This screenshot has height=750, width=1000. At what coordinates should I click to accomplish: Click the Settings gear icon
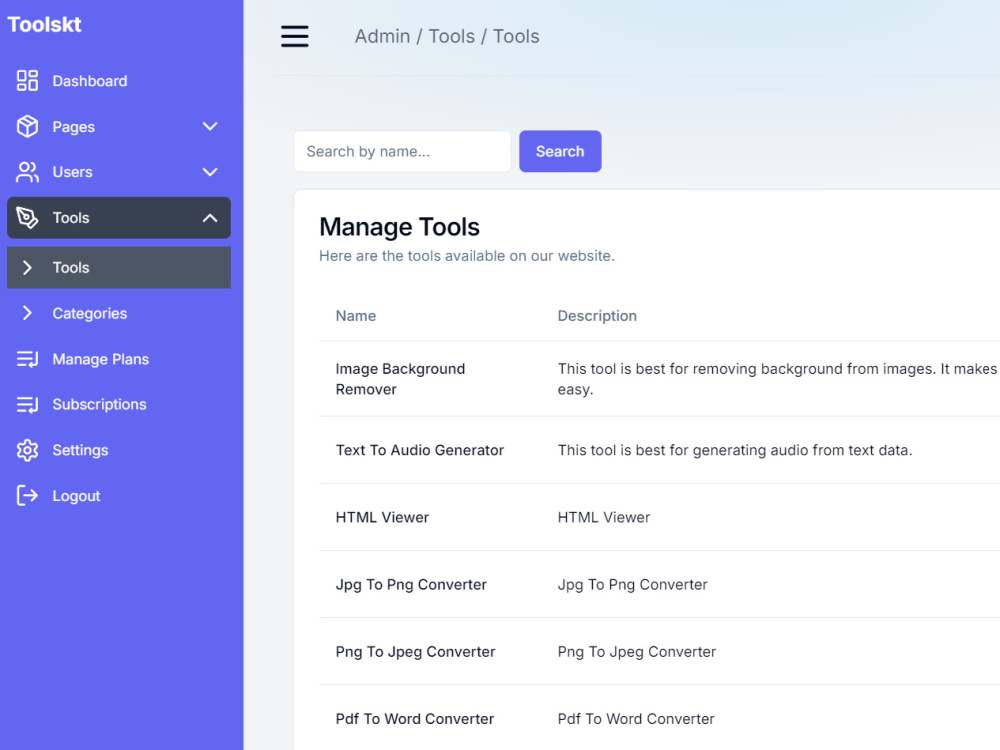(27, 450)
